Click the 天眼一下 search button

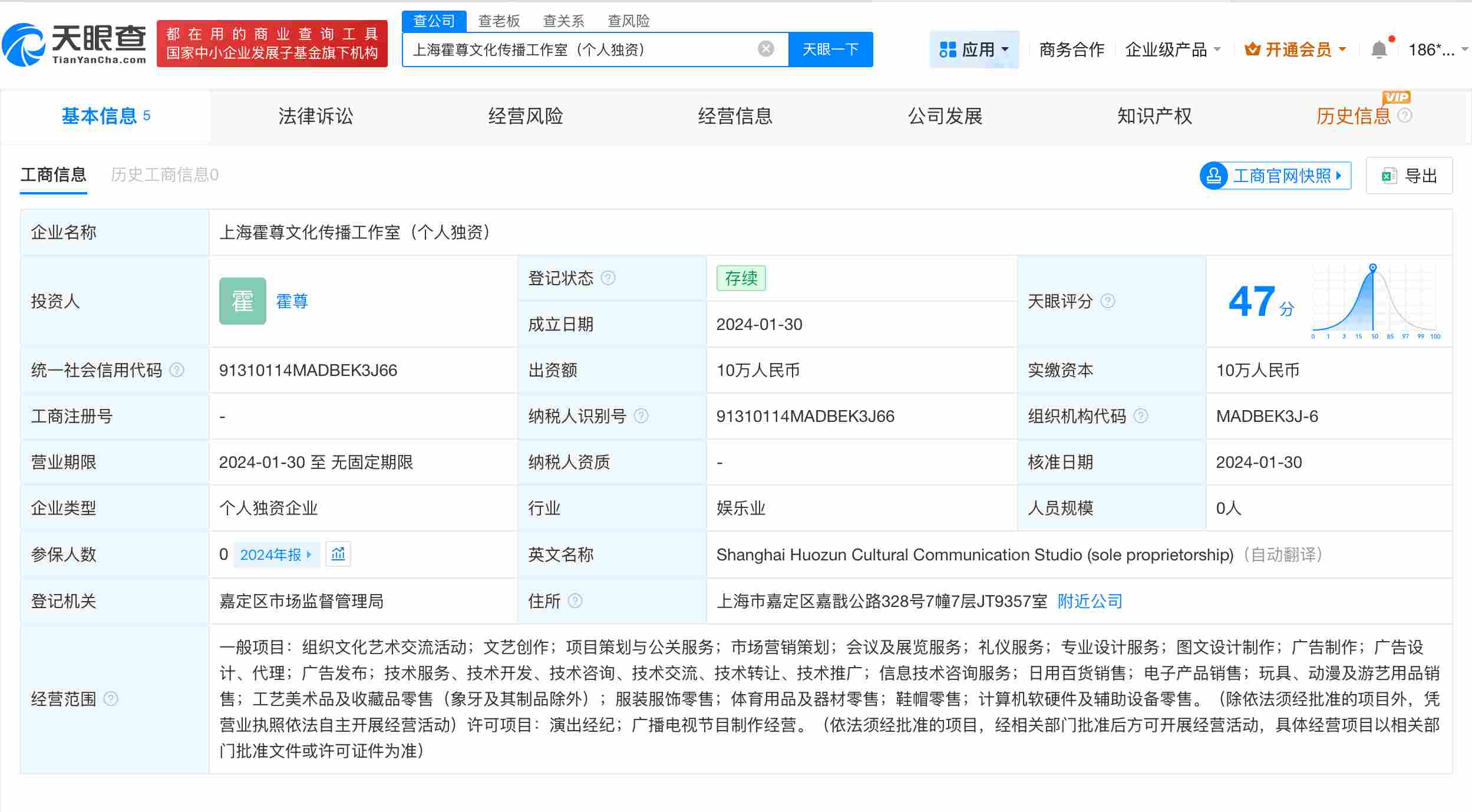click(x=831, y=49)
